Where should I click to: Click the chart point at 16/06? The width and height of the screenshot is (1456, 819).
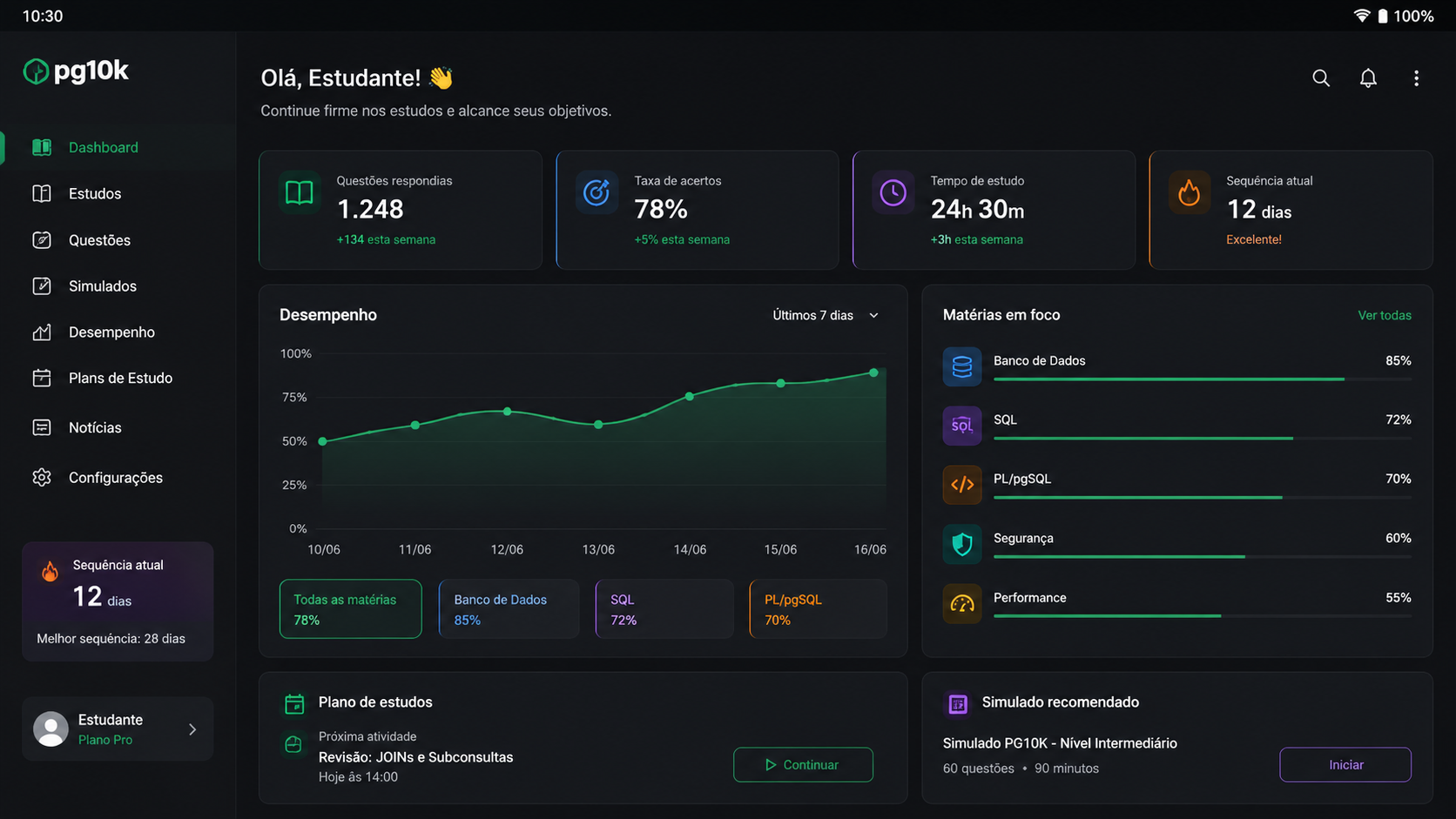click(873, 373)
